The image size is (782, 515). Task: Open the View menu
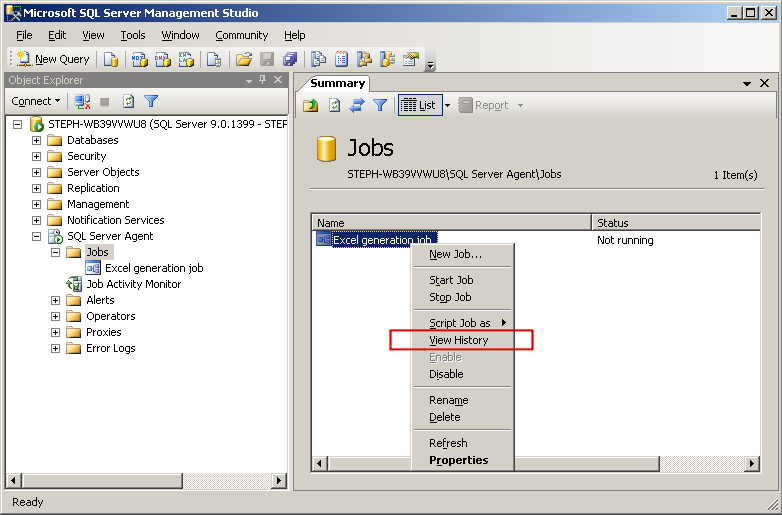pos(93,35)
